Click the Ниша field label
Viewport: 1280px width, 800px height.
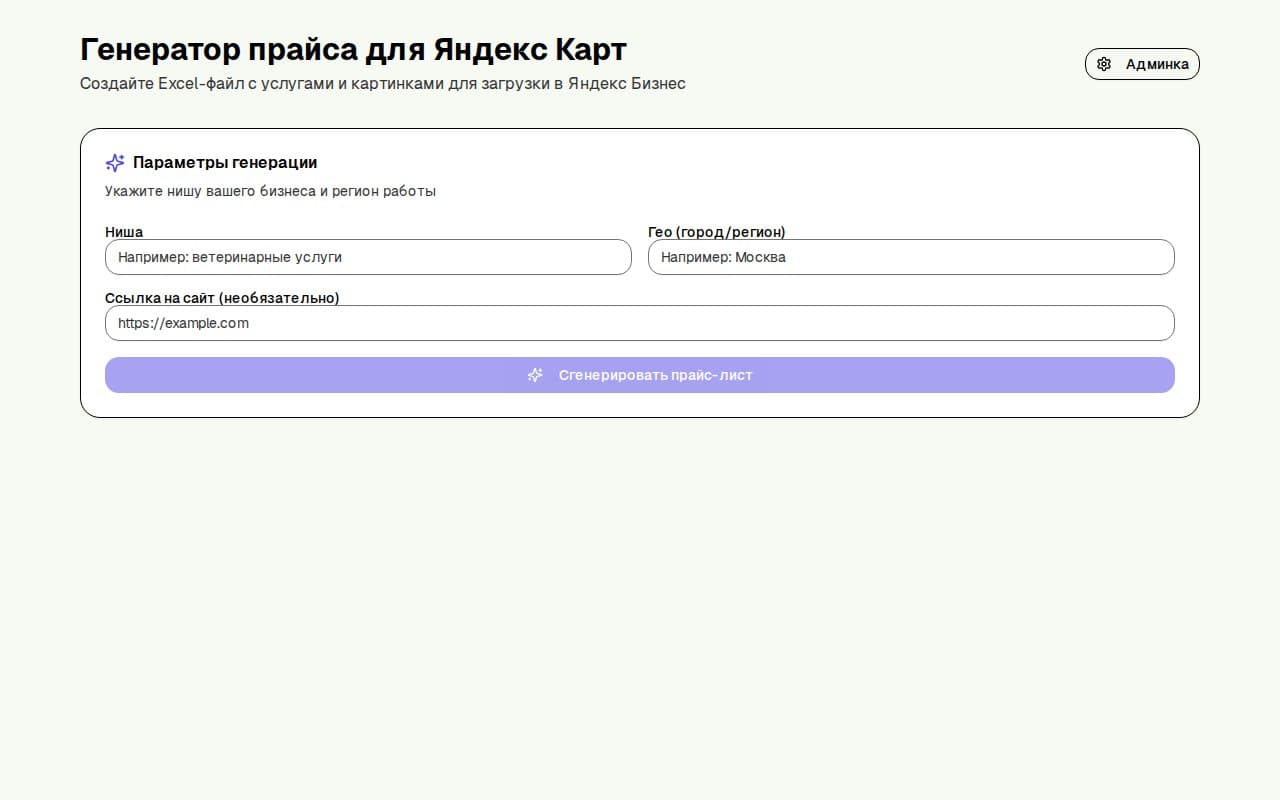[x=124, y=232]
